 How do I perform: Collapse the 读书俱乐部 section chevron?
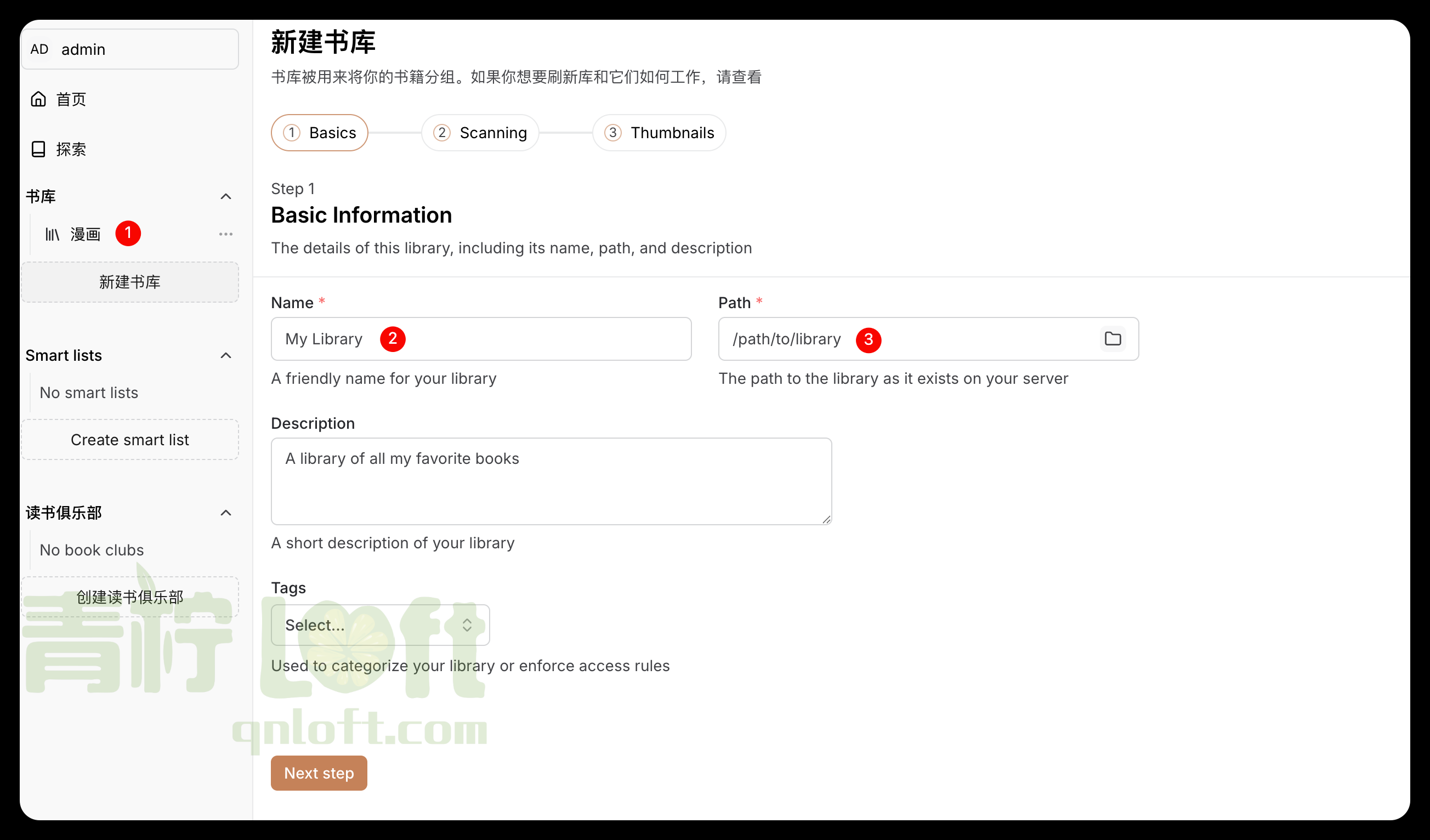226,513
